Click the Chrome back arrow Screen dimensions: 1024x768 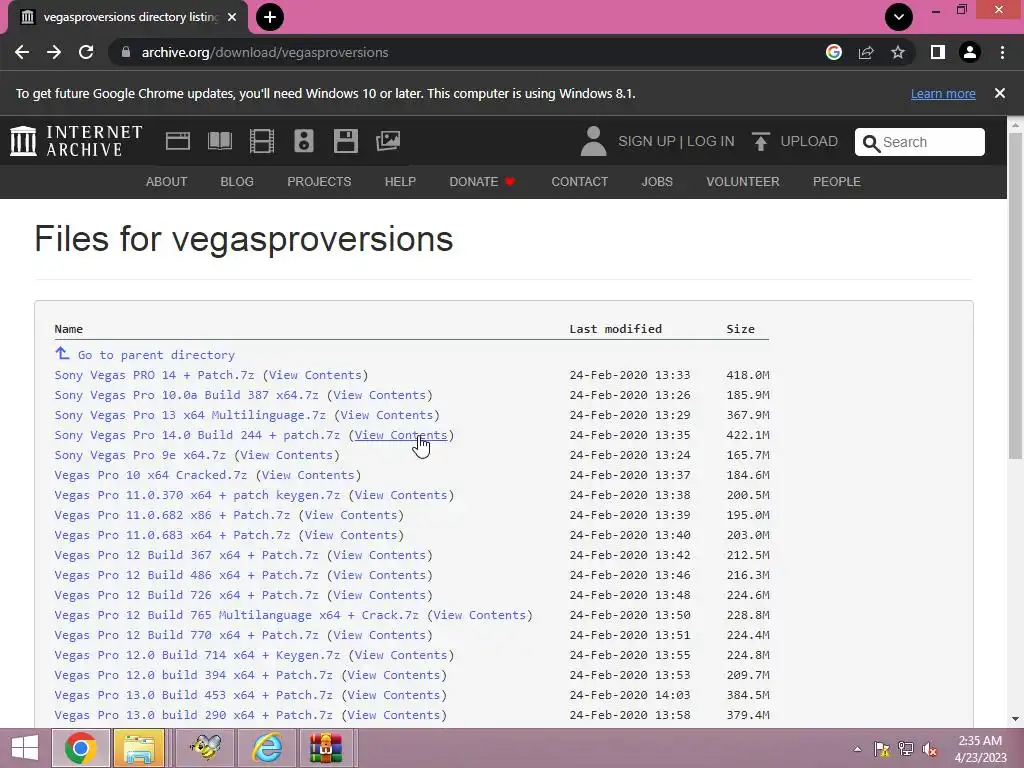pos(22,52)
